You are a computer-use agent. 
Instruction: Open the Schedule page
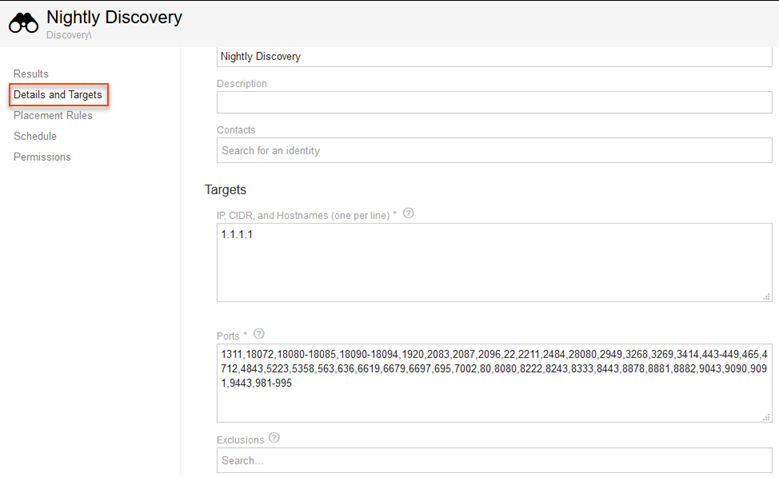(x=35, y=136)
